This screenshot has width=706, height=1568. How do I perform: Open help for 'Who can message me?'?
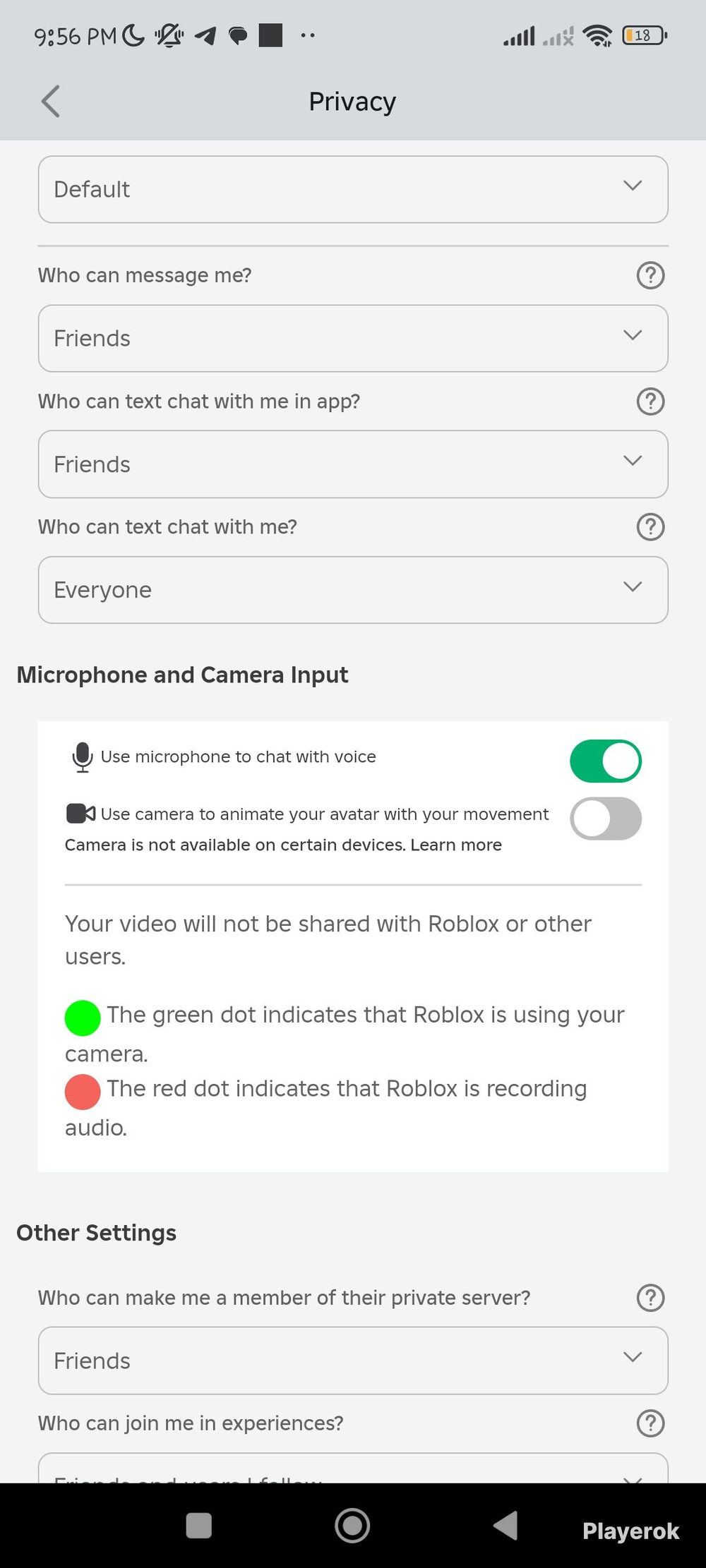point(650,275)
